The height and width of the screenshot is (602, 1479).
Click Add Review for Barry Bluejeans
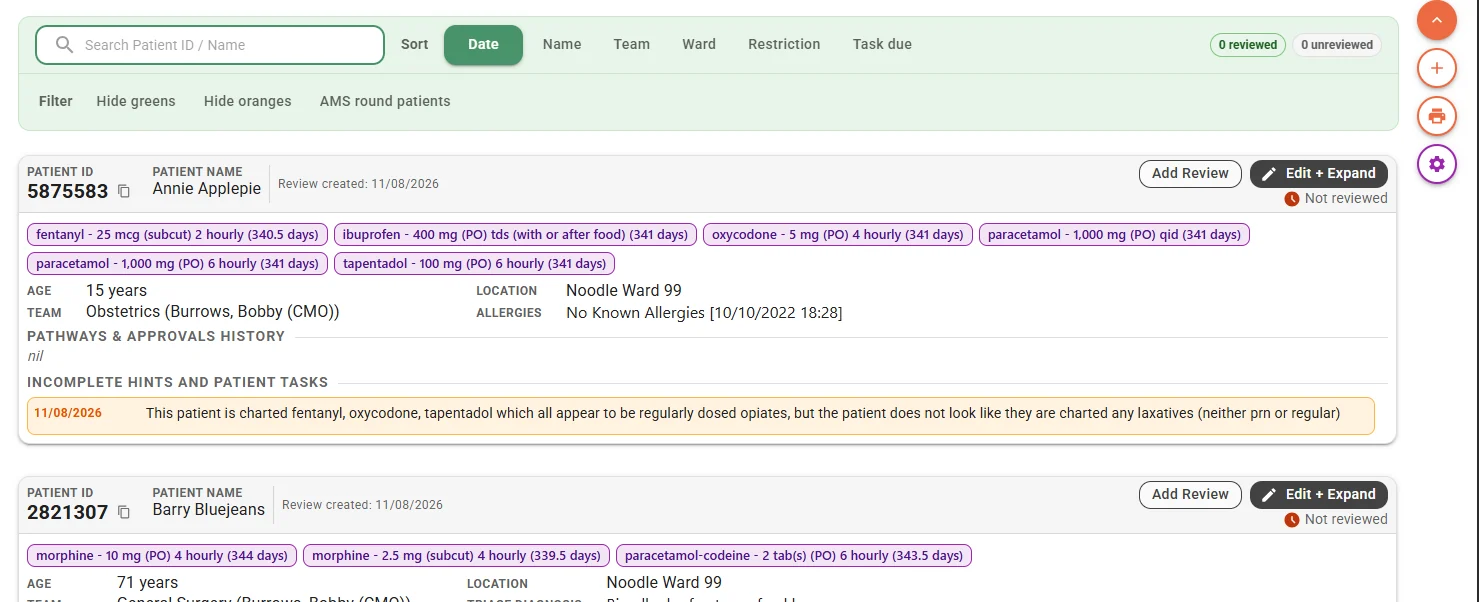pos(1190,495)
